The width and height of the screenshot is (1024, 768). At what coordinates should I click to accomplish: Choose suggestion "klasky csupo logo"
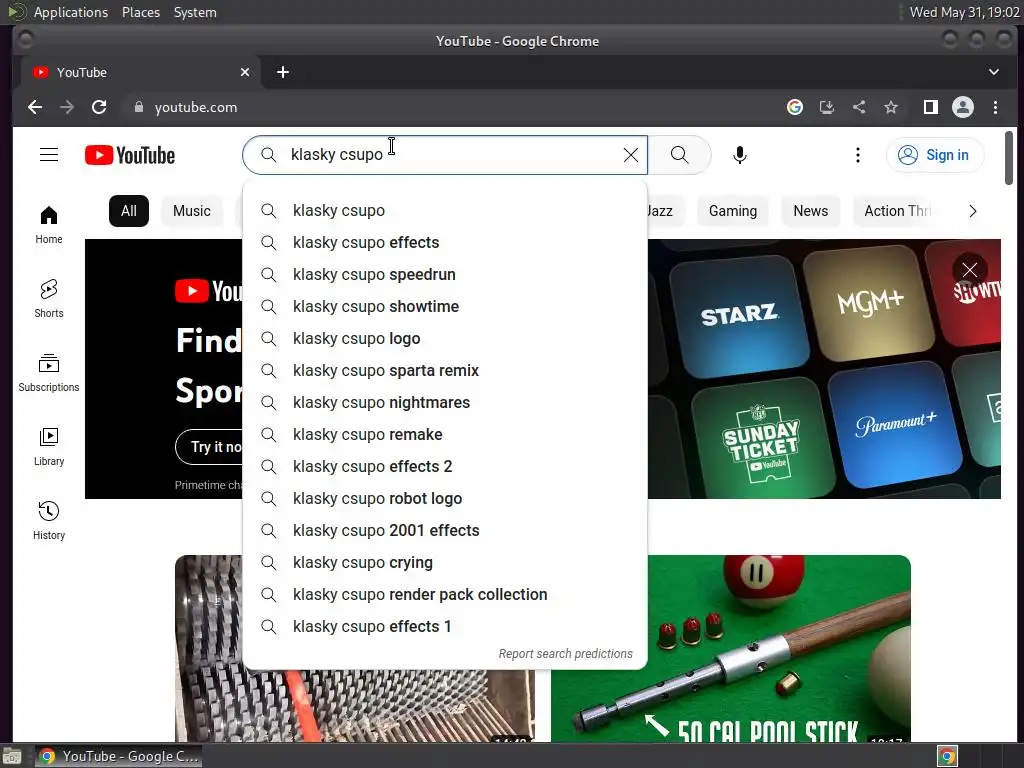tap(445, 338)
